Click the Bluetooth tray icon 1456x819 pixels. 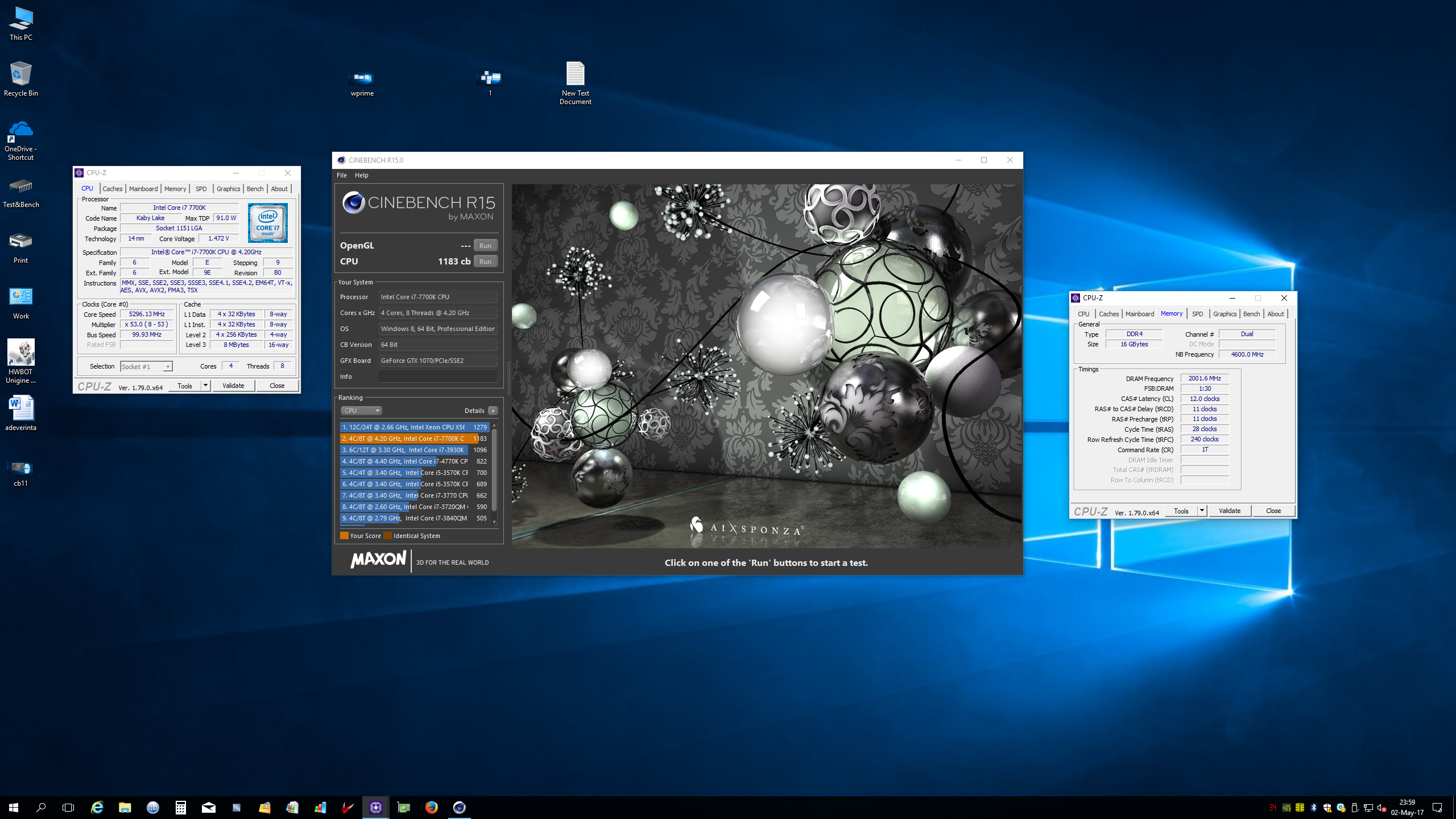(1313, 808)
